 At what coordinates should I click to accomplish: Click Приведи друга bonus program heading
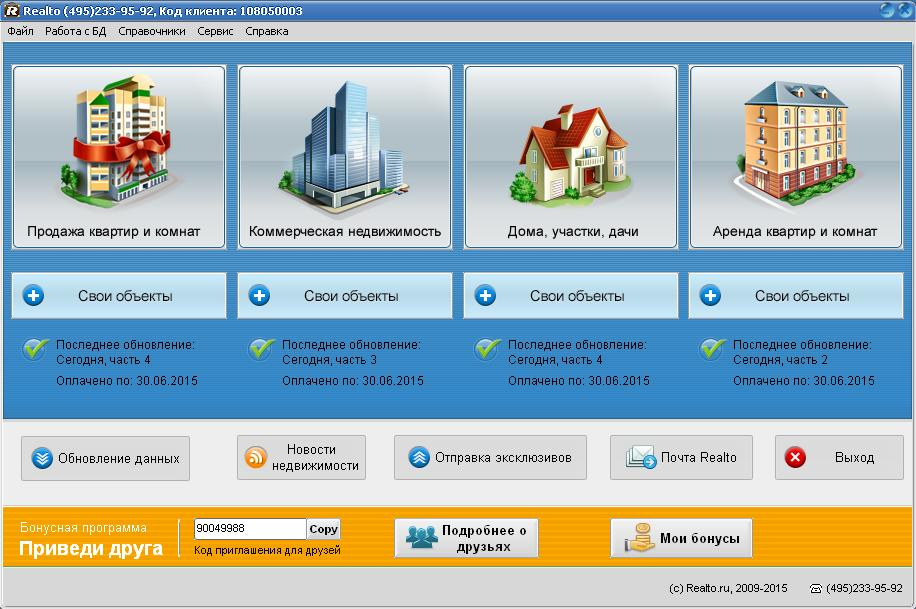coord(91,549)
